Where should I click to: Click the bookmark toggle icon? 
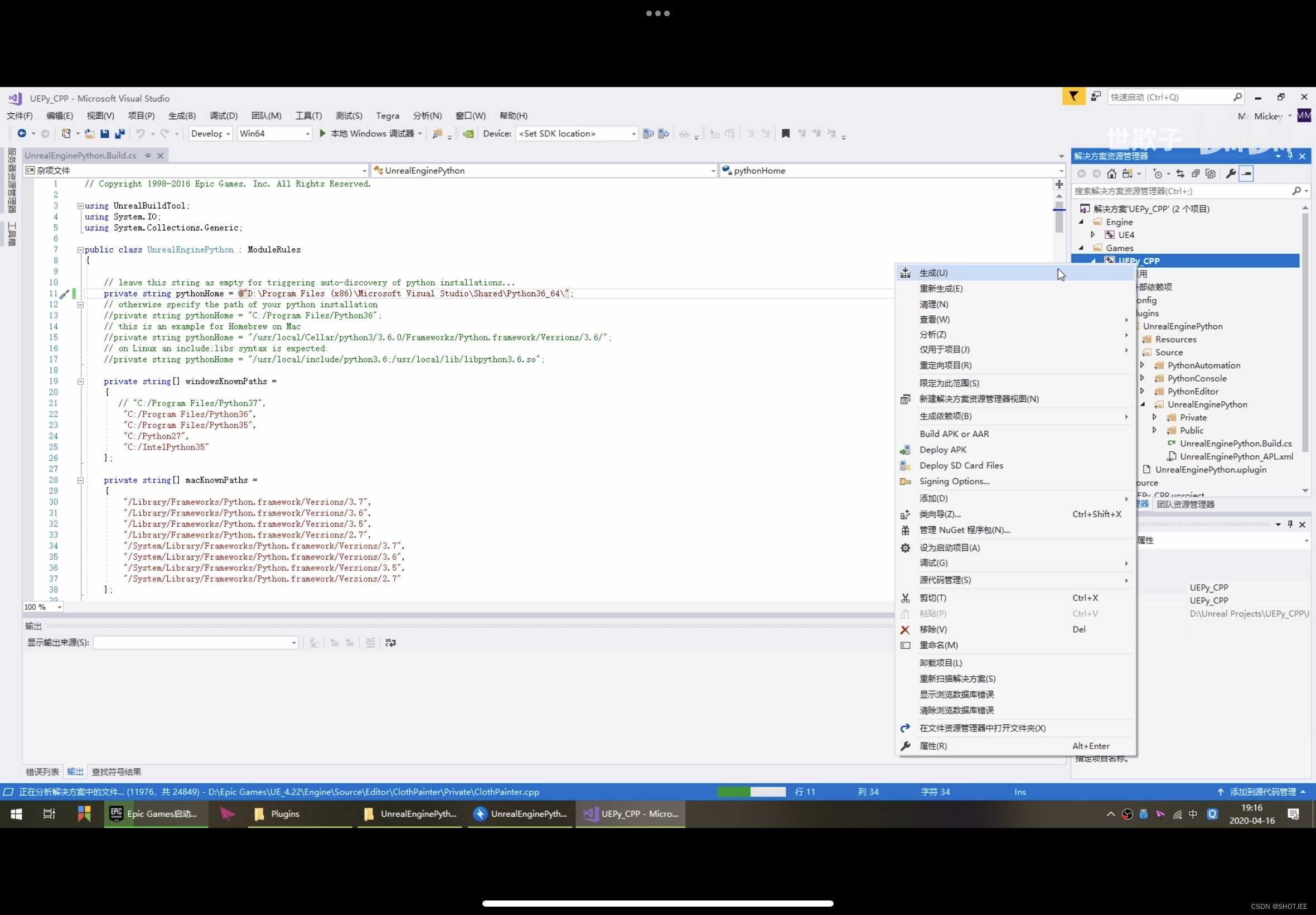(786, 133)
